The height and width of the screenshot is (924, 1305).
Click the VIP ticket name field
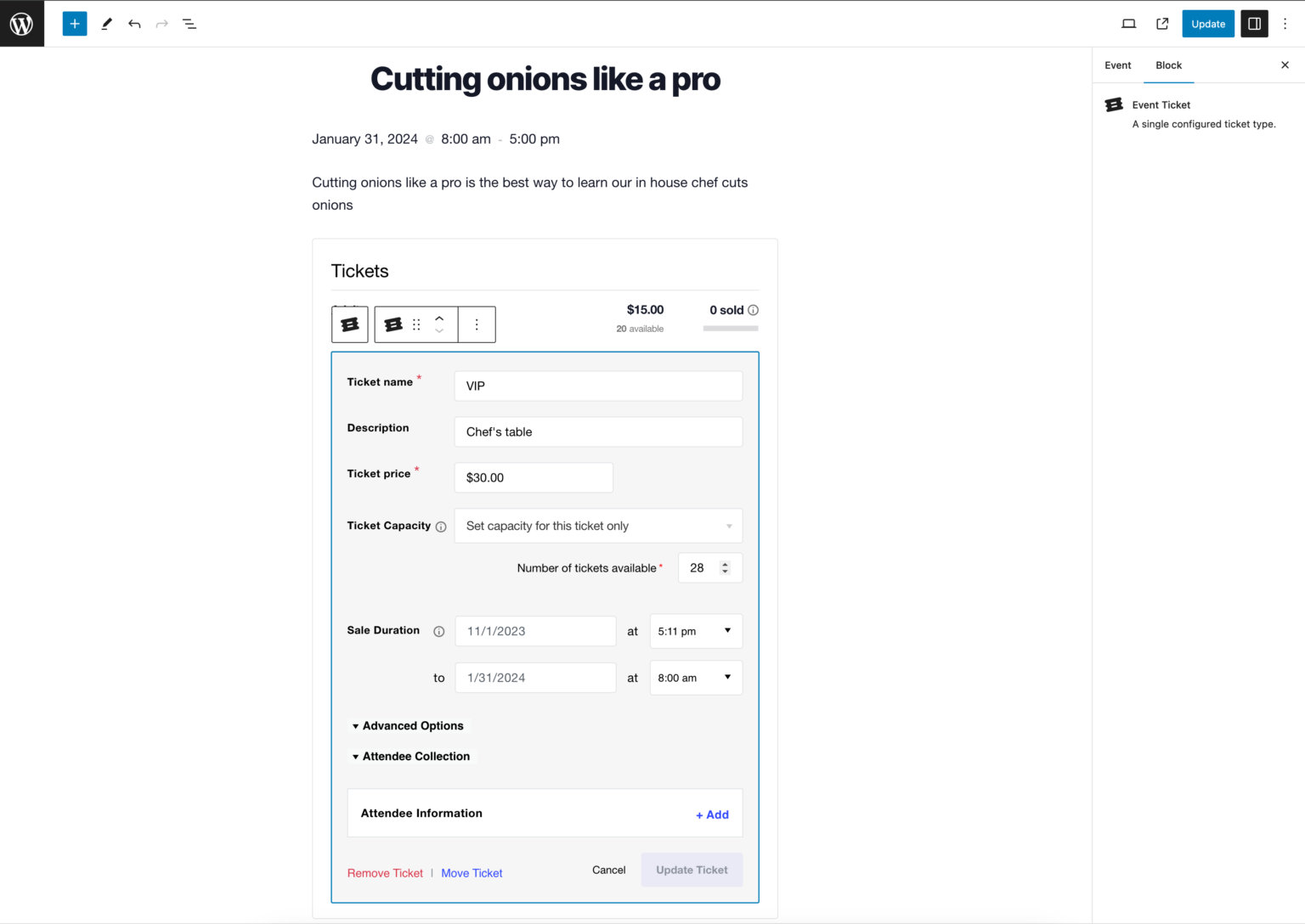(x=597, y=386)
